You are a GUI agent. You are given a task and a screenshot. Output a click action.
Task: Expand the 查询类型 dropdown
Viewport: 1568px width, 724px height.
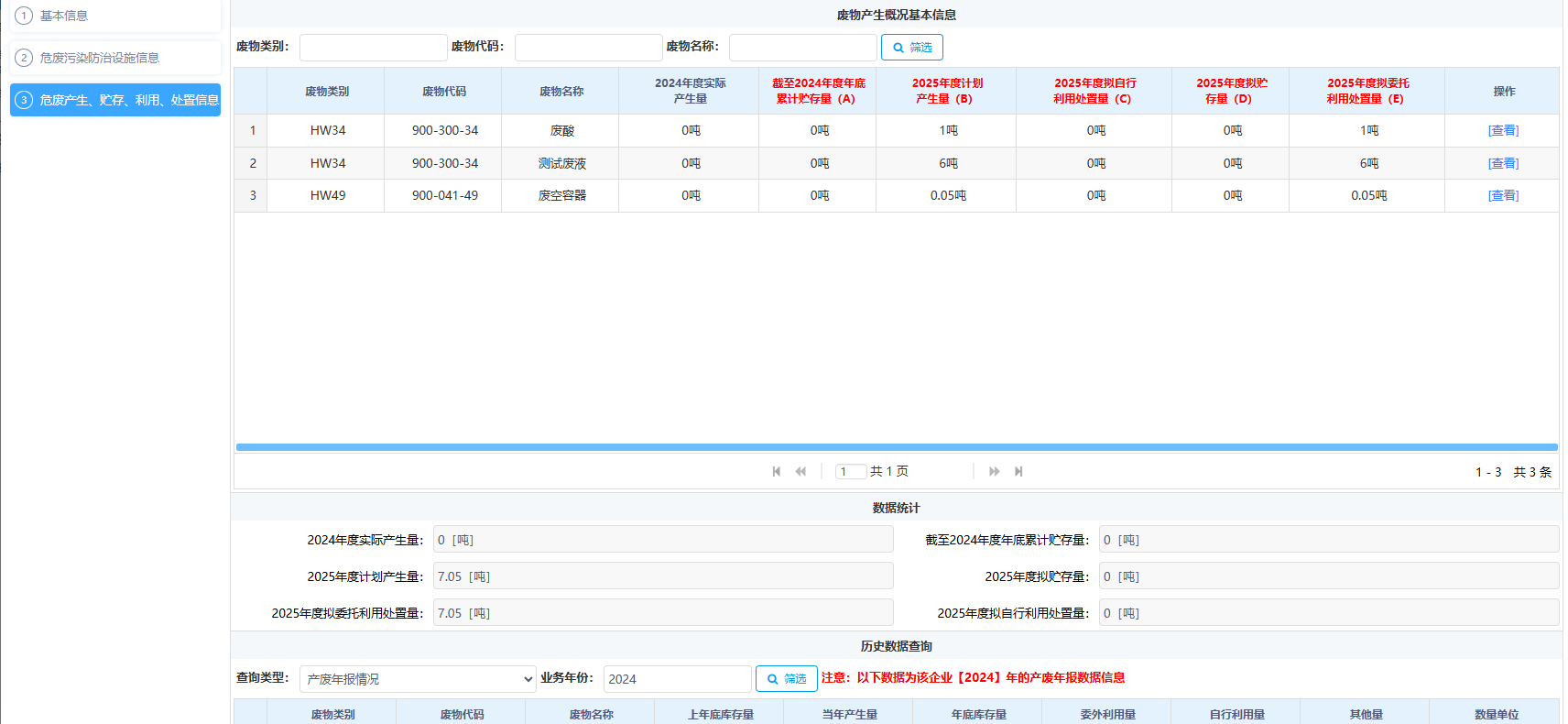click(x=418, y=679)
